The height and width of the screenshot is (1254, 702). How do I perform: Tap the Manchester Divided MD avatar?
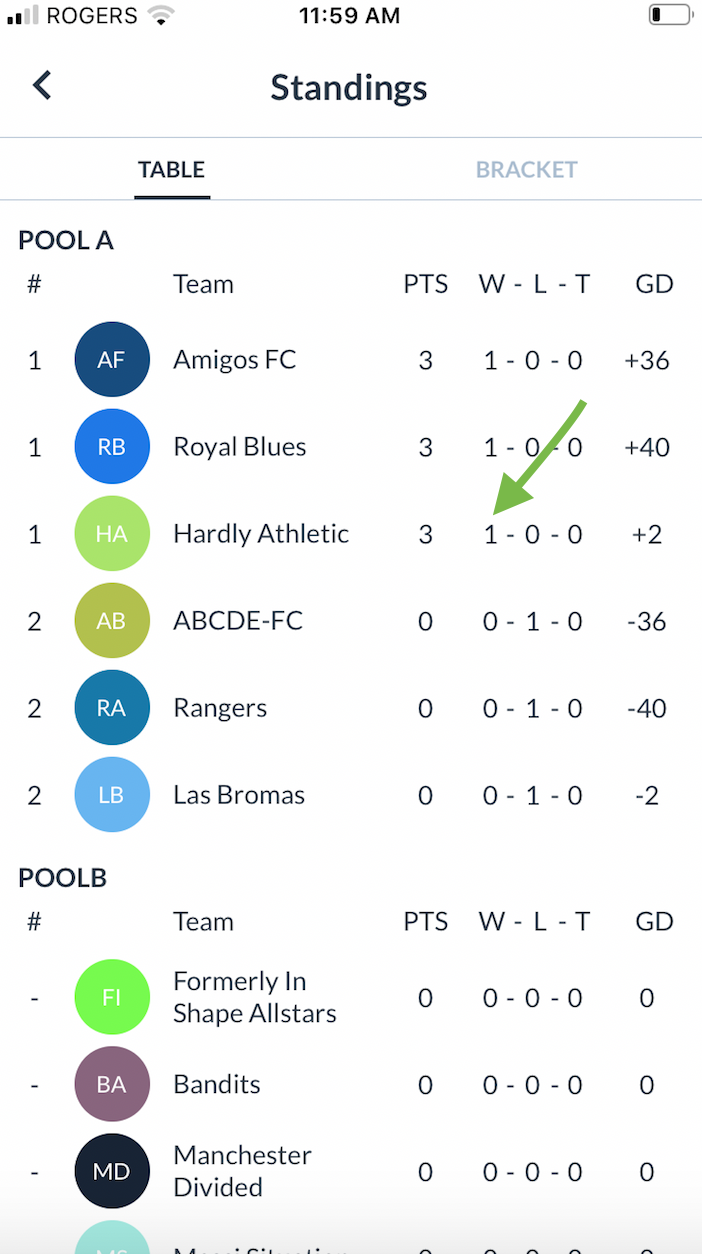tap(112, 1171)
